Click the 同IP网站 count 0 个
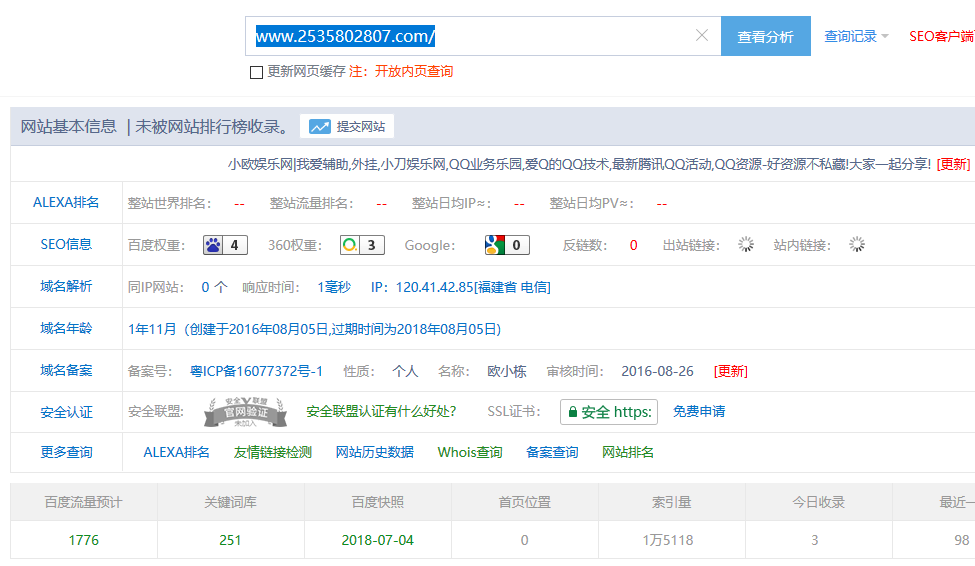Screen dimensions: 975x566 (215, 287)
